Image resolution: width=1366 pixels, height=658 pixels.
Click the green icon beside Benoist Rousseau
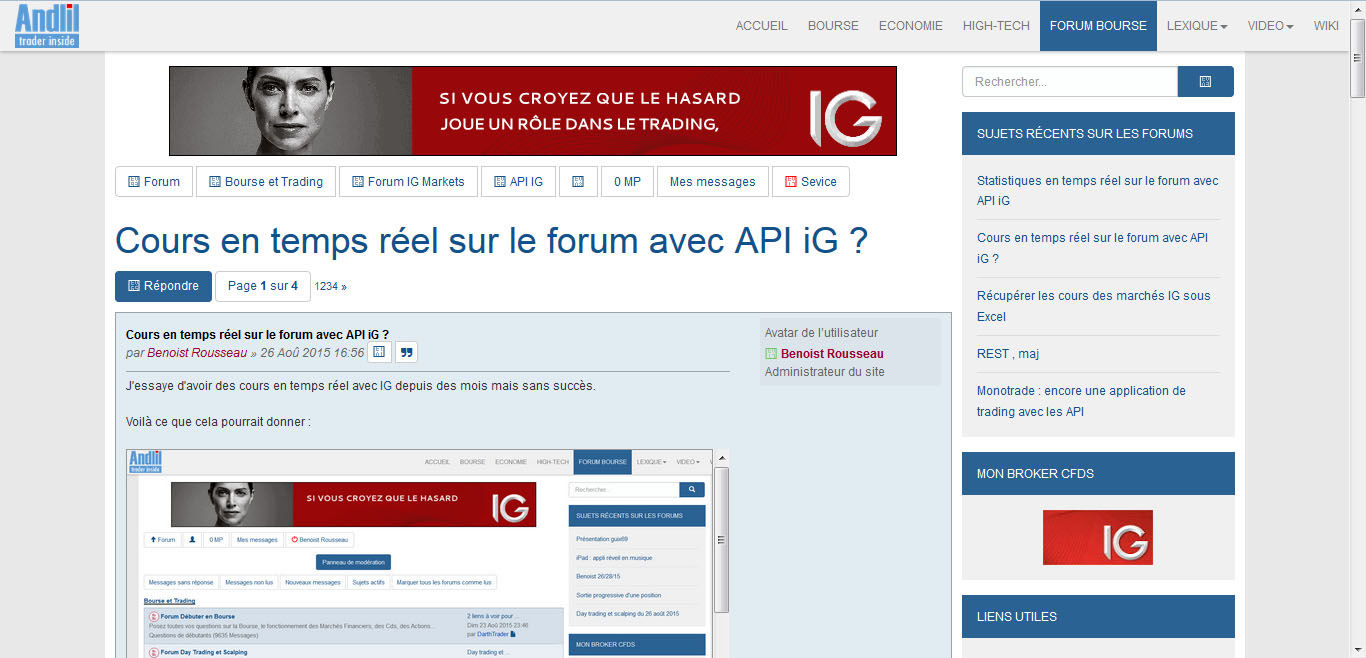(x=771, y=354)
